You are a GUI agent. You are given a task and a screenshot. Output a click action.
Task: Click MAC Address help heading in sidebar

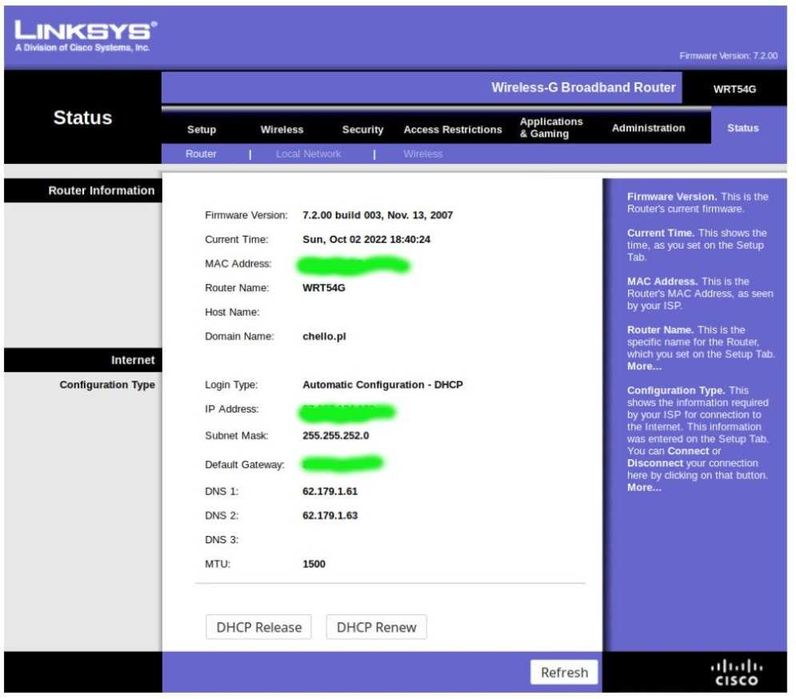662,281
